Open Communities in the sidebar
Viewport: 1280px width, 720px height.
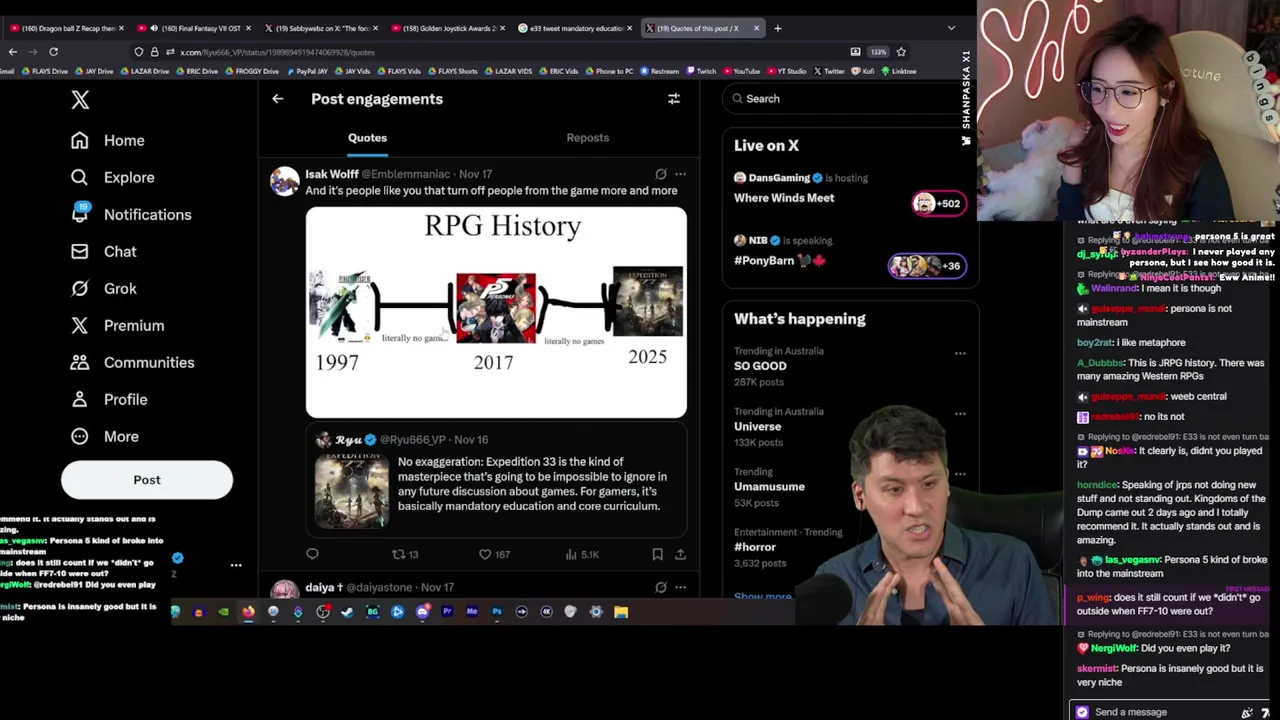tap(132, 362)
